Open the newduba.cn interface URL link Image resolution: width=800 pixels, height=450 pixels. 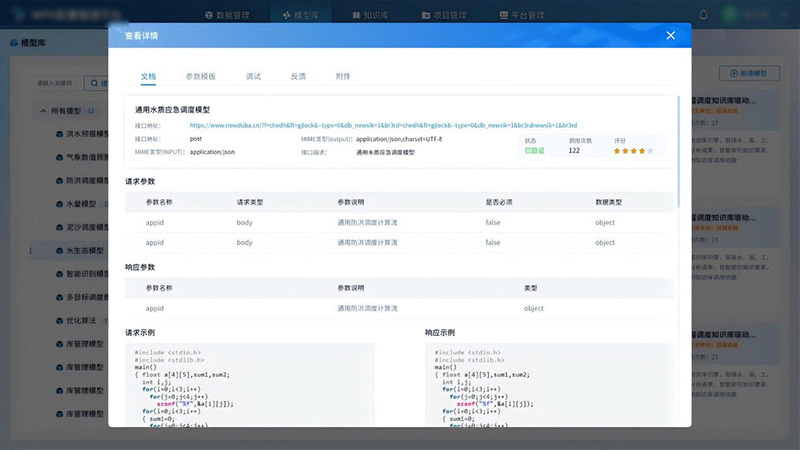click(382, 126)
